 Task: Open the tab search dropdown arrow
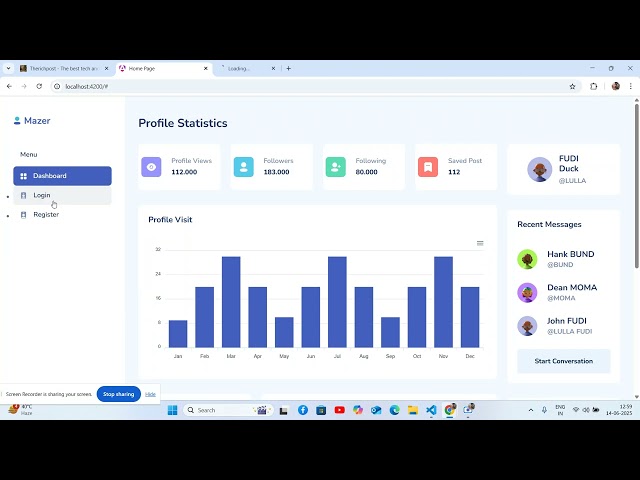click(x=8, y=69)
